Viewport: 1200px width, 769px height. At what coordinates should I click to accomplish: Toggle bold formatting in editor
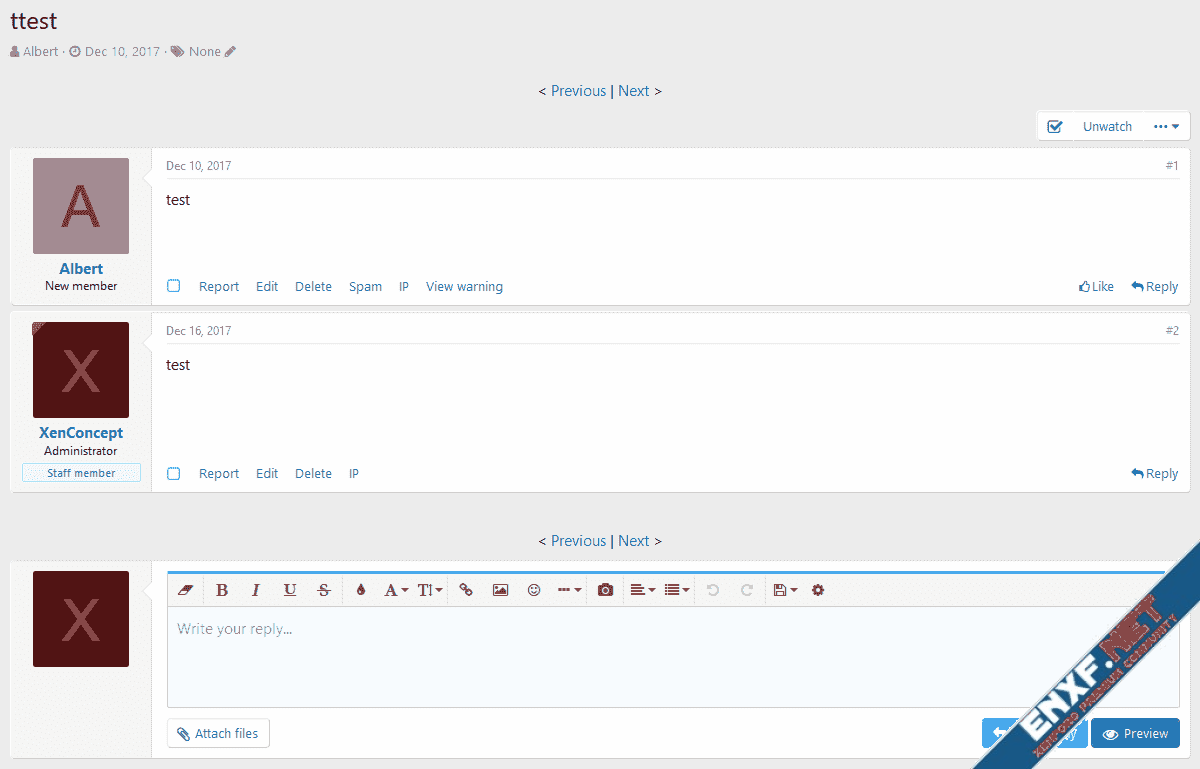click(x=222, y=590)
